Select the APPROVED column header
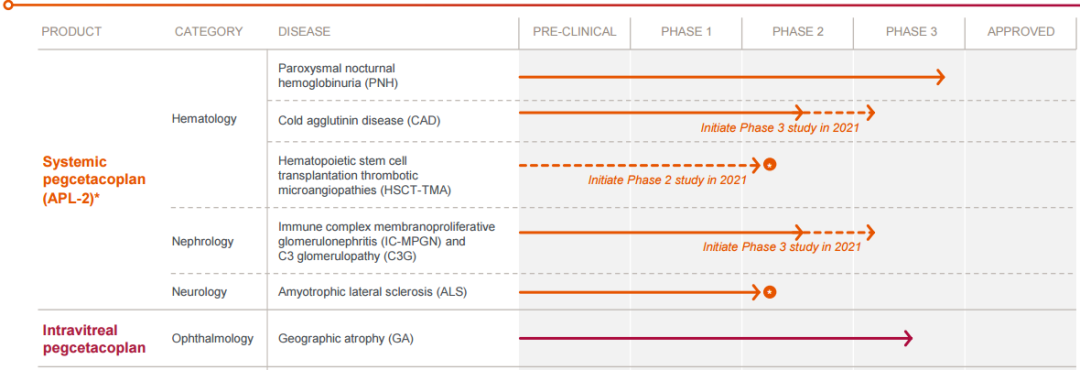The width and height of the screenshot is (1080, 370). tap(1021, 32)
